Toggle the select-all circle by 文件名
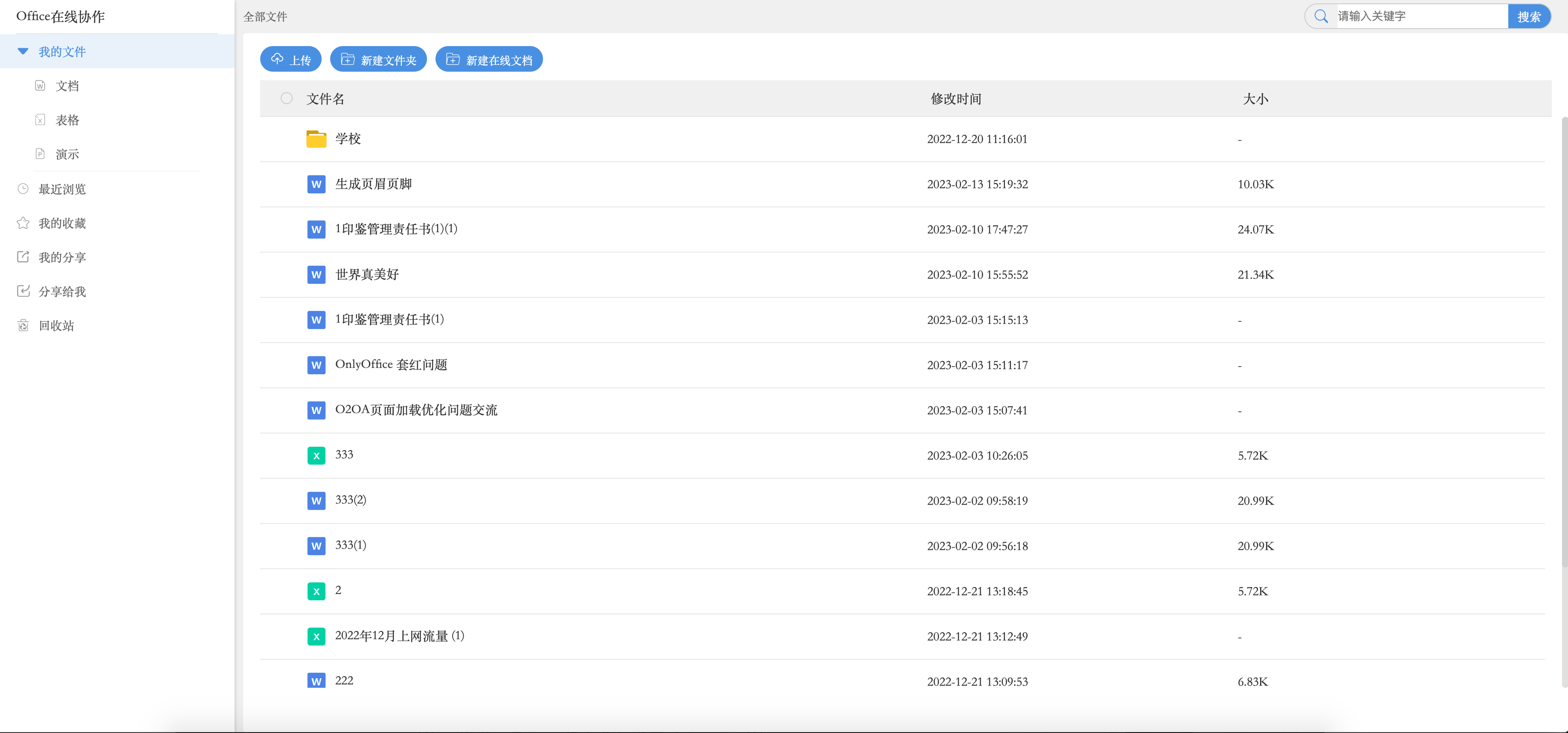 pyautogui.click(x=286, y=99)
